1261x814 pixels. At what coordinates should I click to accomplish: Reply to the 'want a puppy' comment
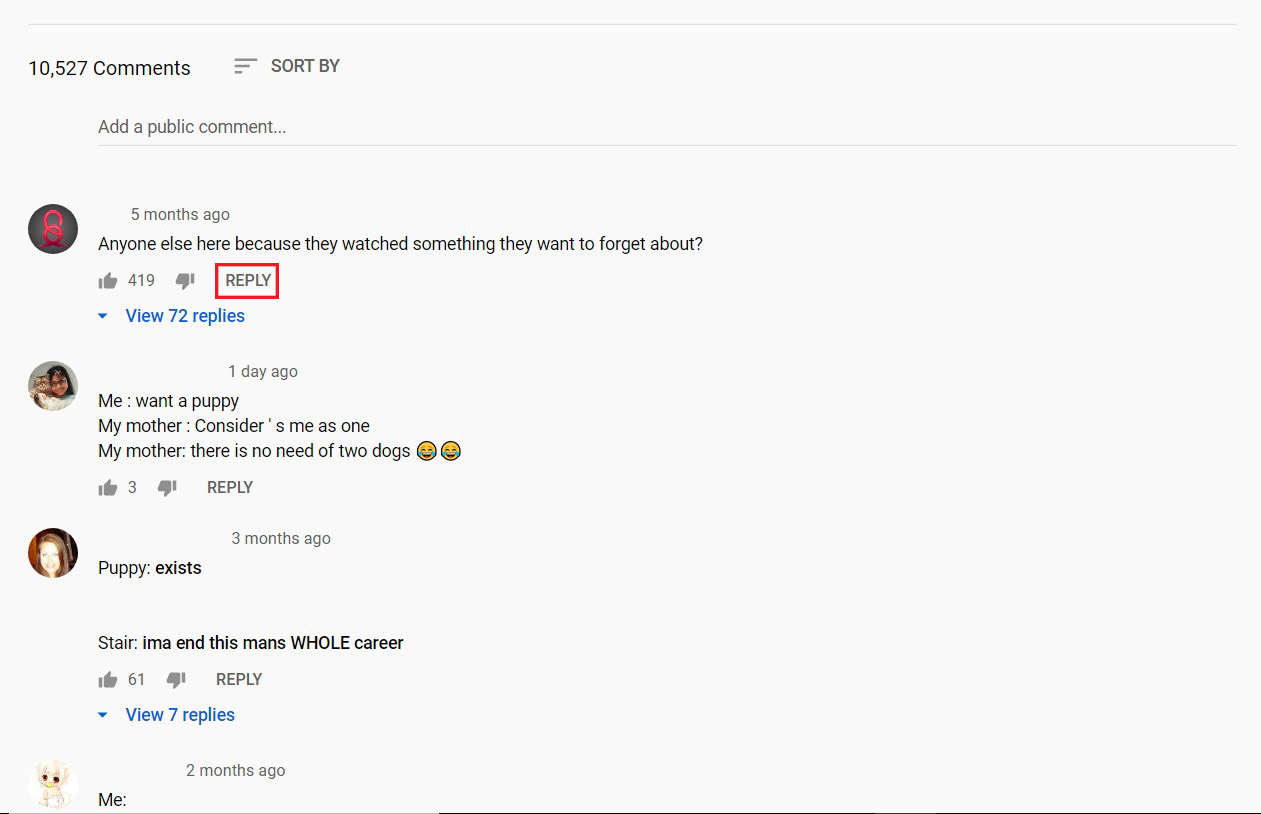(x=230, y=488)
